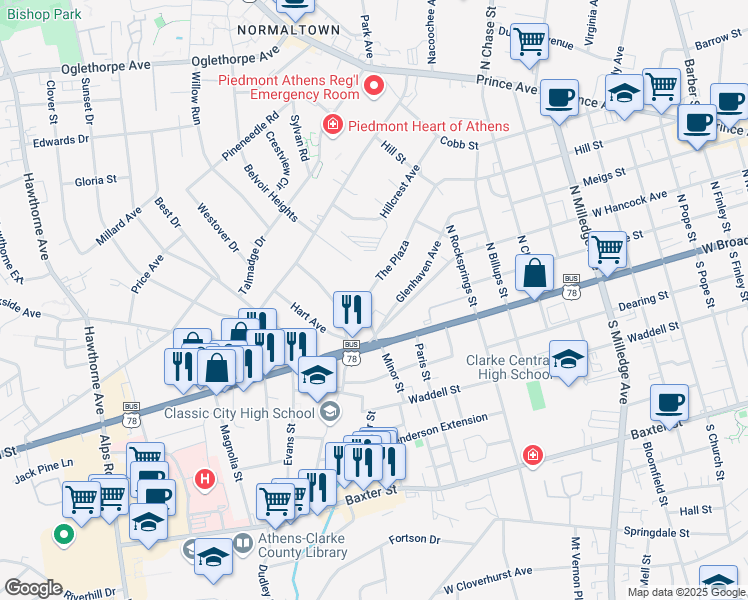Click the Edwards Dr street label
Viewport: 748px width, 600px height.
click(61, 141)
